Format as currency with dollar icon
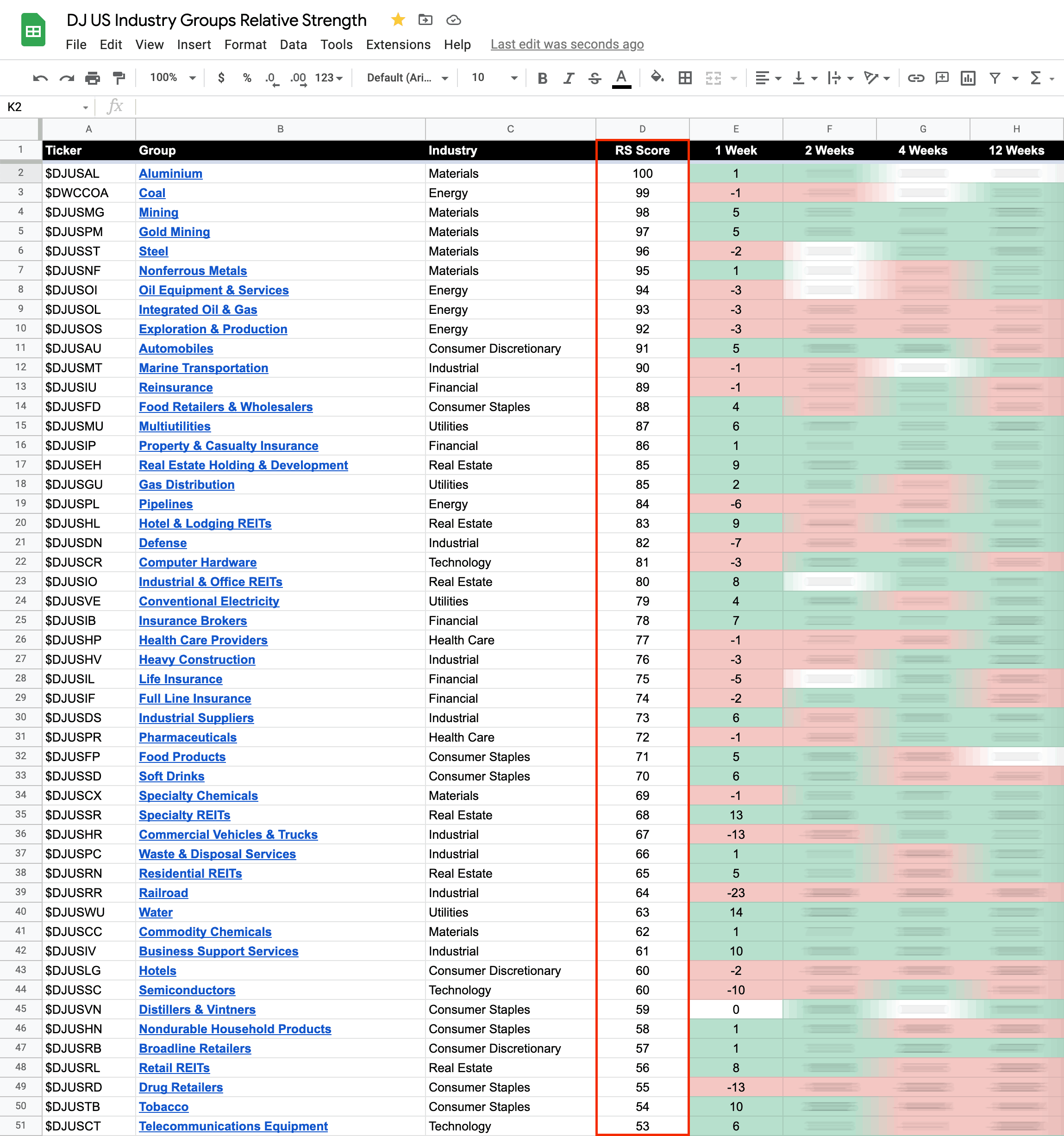The width and height of the screenshot is (1064, 1136). coord(221,78)
